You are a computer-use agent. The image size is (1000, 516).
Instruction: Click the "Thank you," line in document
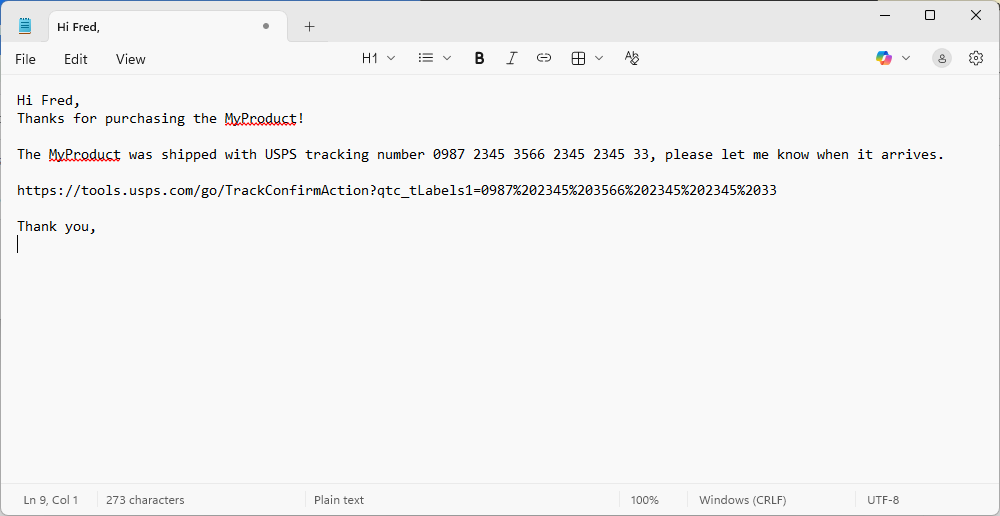click(x=57, y=226)
